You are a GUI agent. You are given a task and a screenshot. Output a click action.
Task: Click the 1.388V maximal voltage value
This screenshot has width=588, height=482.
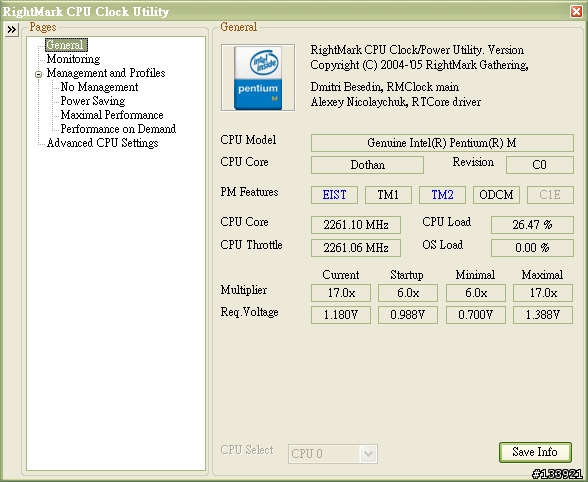pos(543,315)
